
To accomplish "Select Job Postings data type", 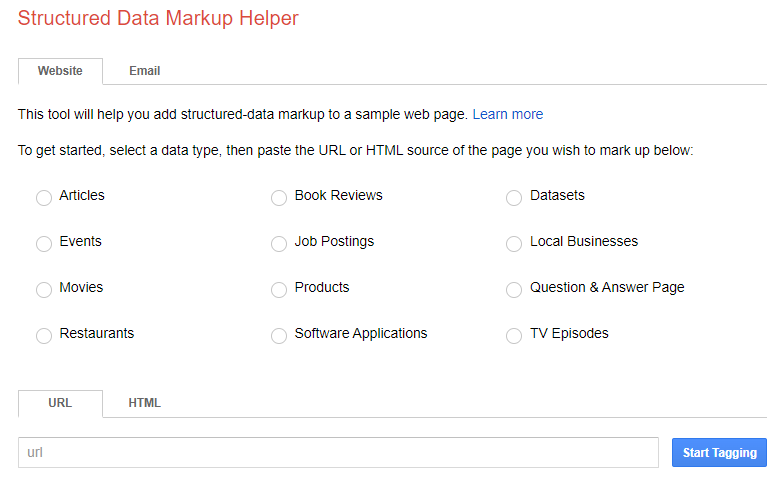I will 279,244.
